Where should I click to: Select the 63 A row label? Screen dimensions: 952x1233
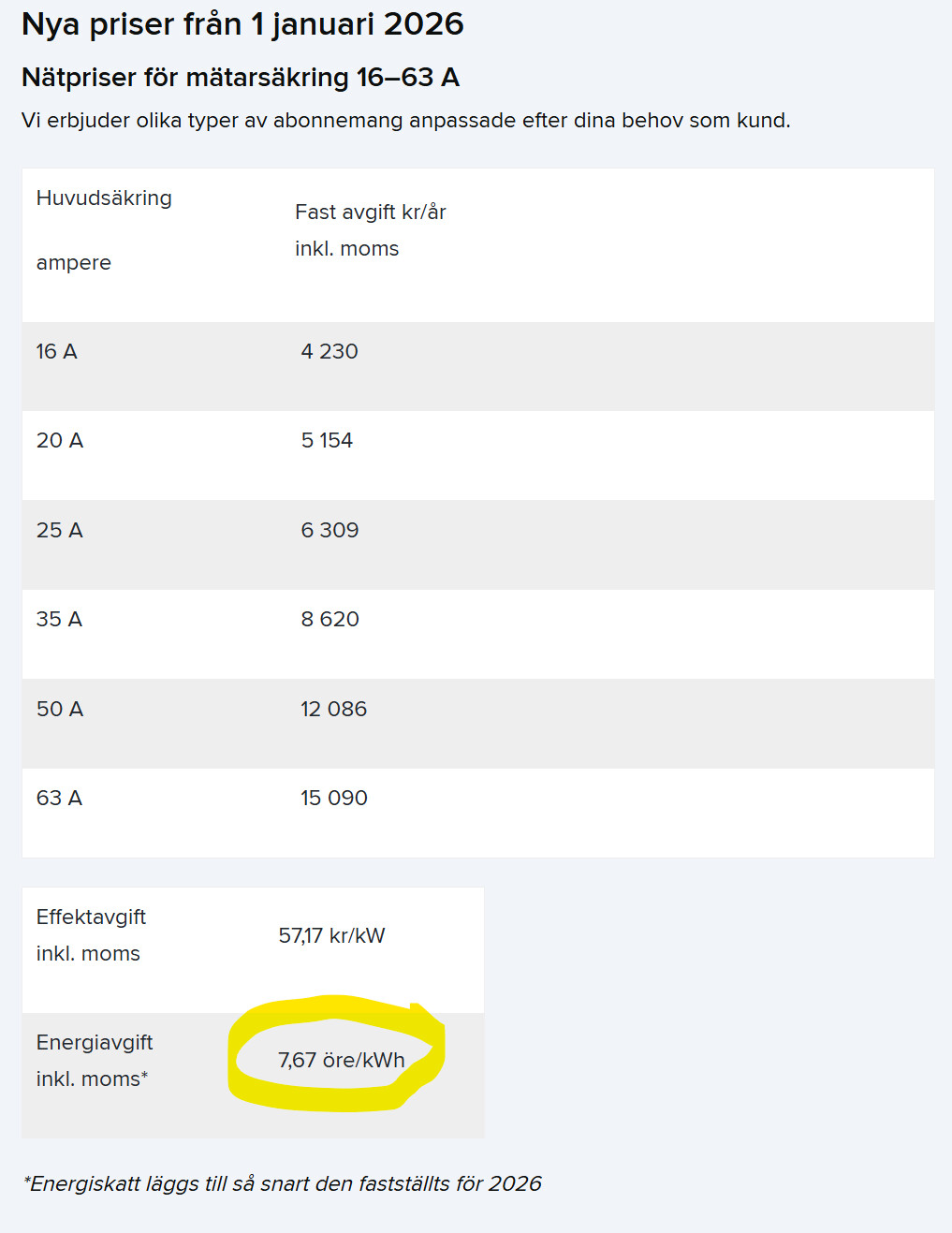59,799
